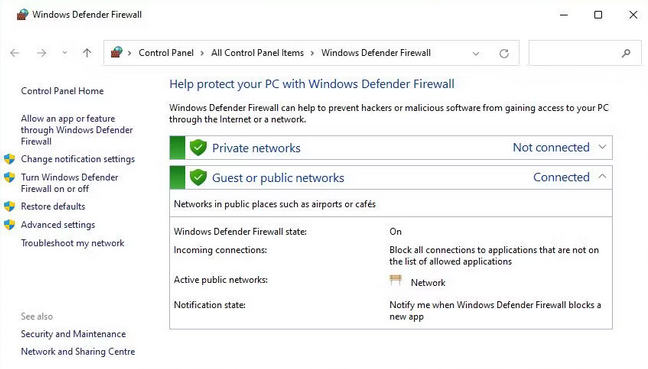Screen dimensions: 648x369
Task: Select All Control Panel Items breadcrumb
Action: 257,53
